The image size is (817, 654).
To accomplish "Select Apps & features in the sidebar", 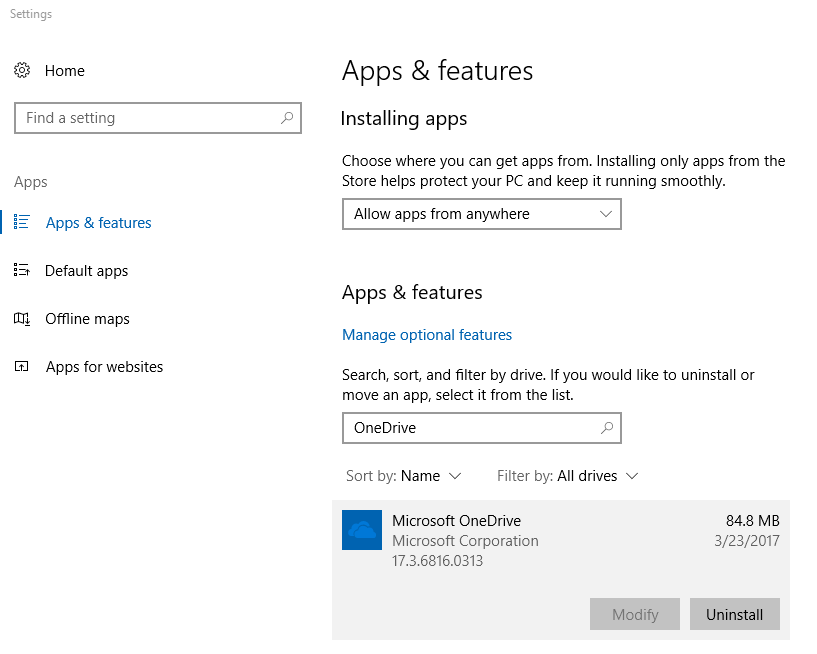I will point(98,223).
